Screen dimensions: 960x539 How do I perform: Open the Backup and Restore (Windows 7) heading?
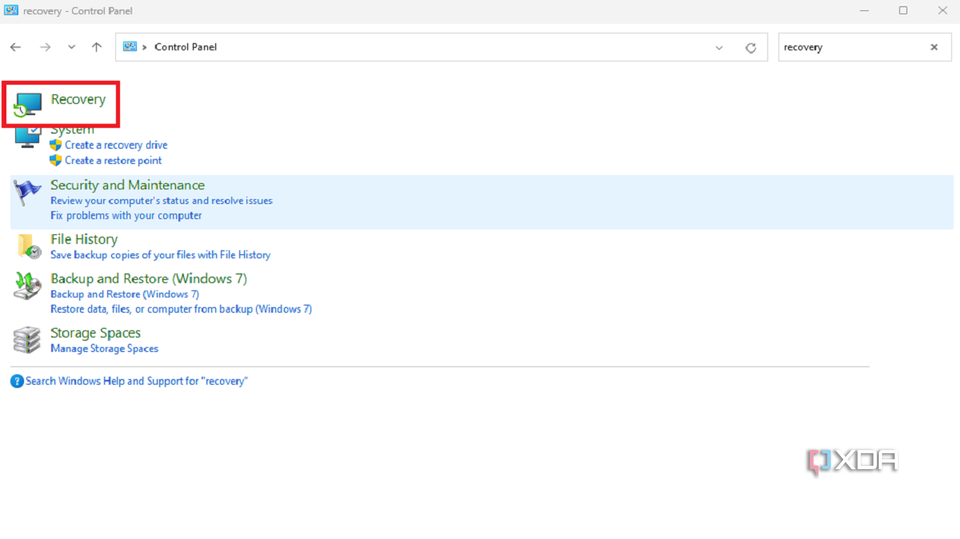[149, 279]
